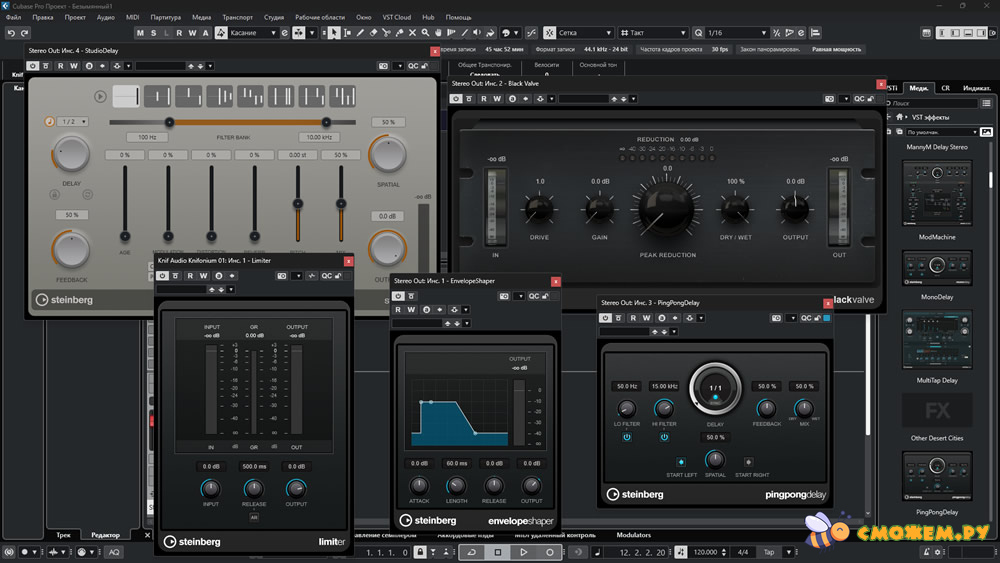Click snapshot camera in Black Valve window

pos(829,99)
